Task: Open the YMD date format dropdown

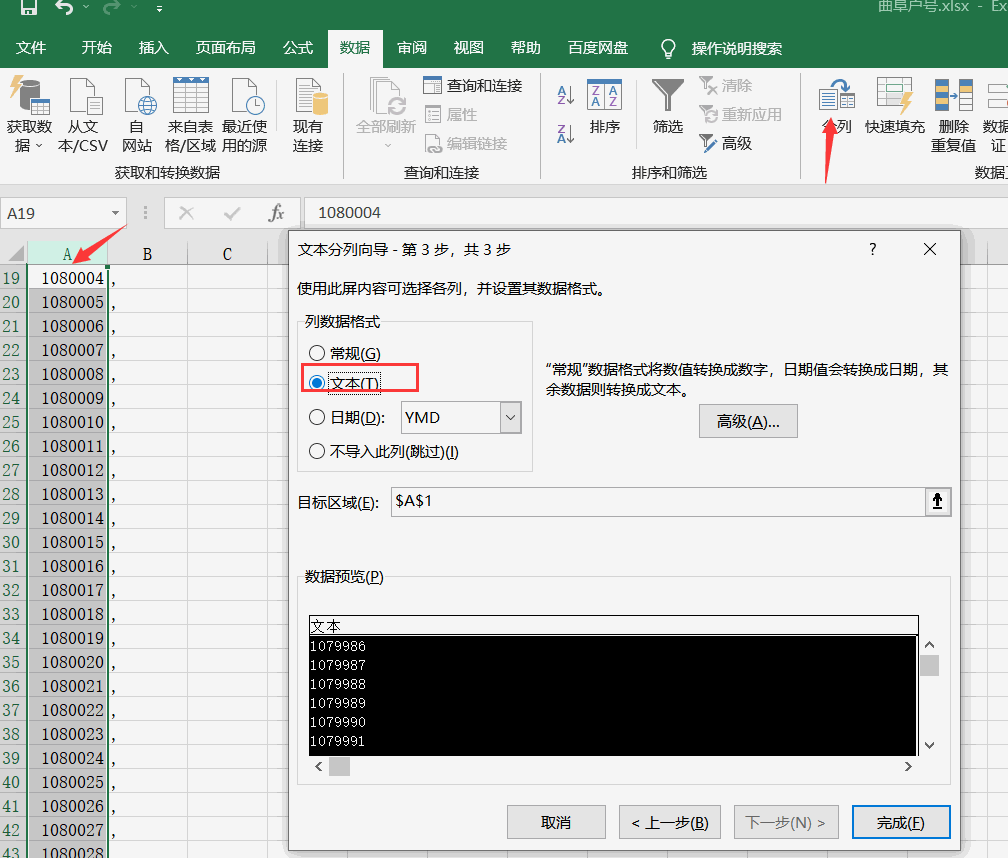Action: point(510,418)
